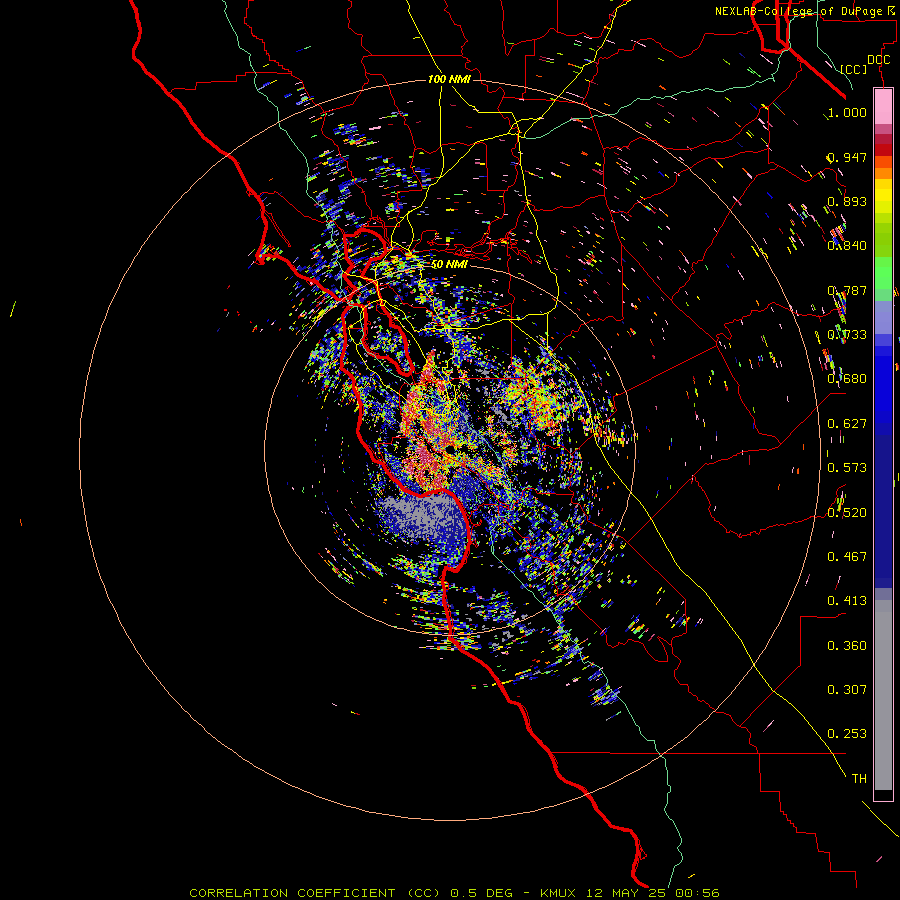Click the "100 NMI" range ring label
The width and height of the screenshot is (900, 900).
coord(449,79)
